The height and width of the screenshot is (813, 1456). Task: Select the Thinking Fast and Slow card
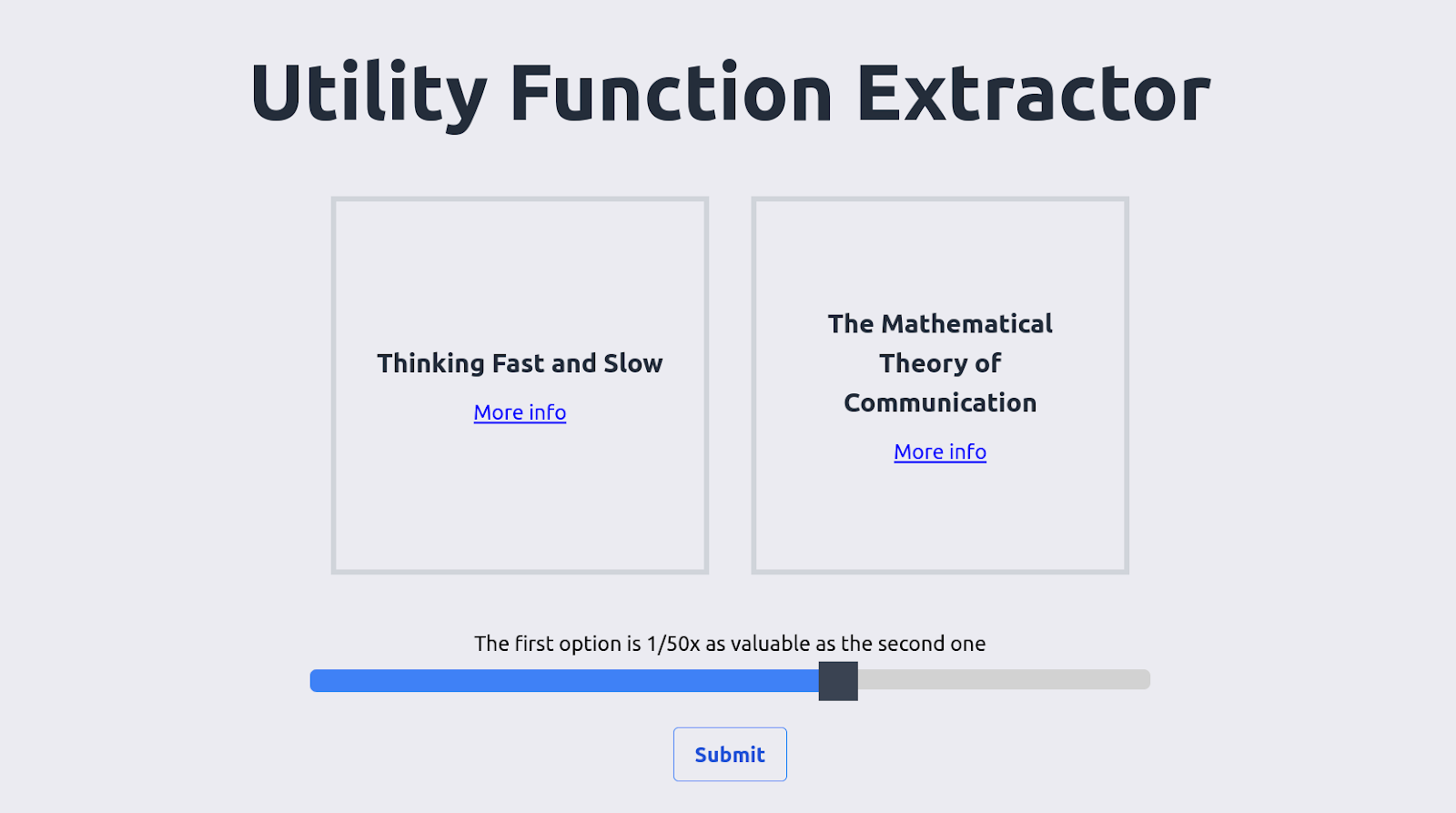[x=520, y=385]
